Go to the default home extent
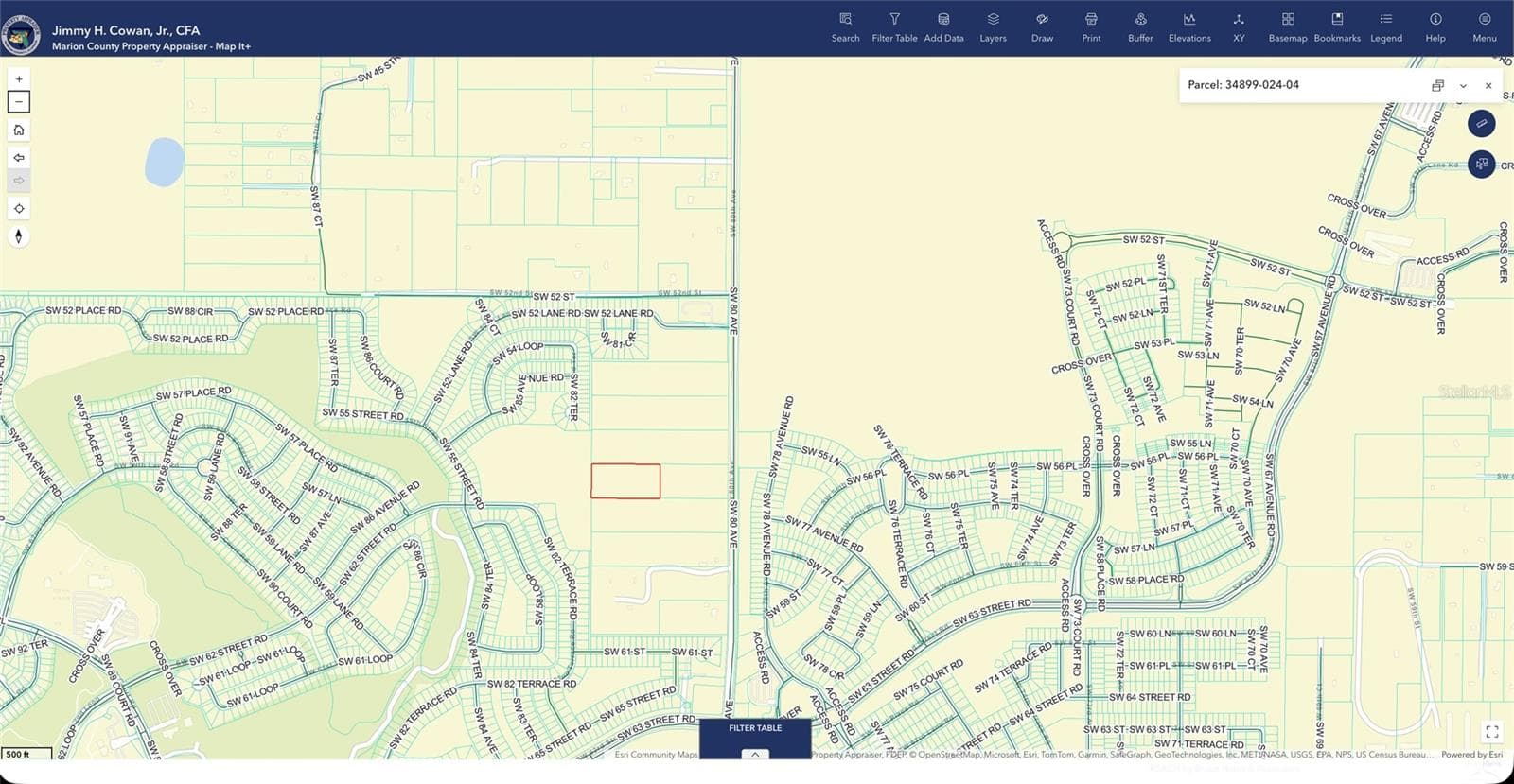Image resolution: width=1514 pixels, height=784 pixels. coord(19,130)
